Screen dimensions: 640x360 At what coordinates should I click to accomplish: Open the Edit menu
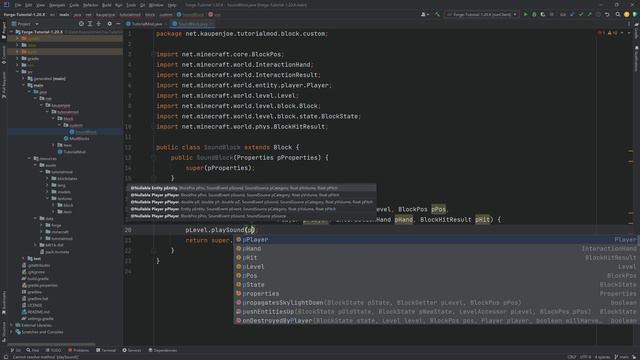tap(28, 5)
